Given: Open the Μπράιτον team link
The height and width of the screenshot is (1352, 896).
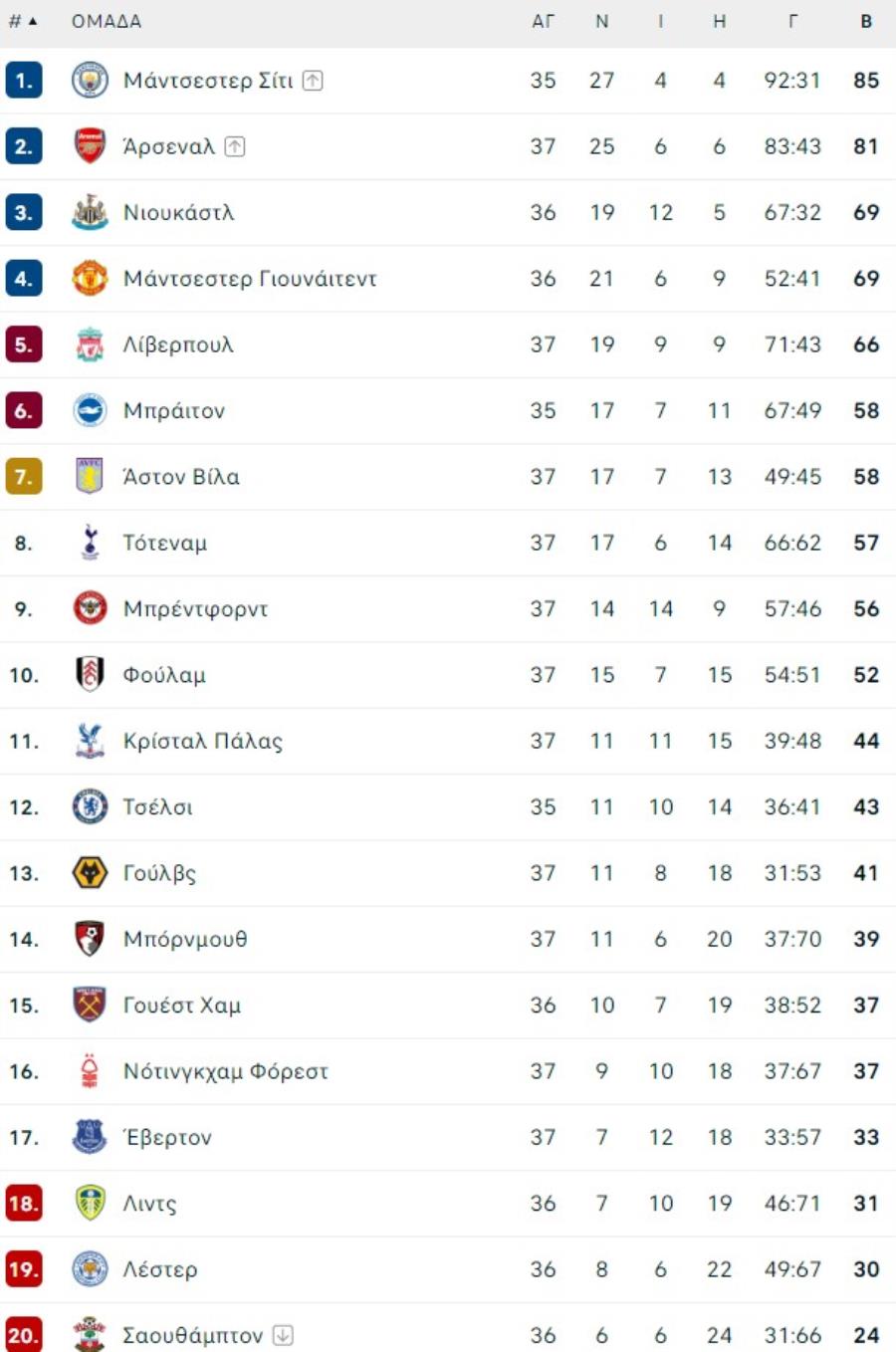Looking at the screenshot, I should coord(174,411).
